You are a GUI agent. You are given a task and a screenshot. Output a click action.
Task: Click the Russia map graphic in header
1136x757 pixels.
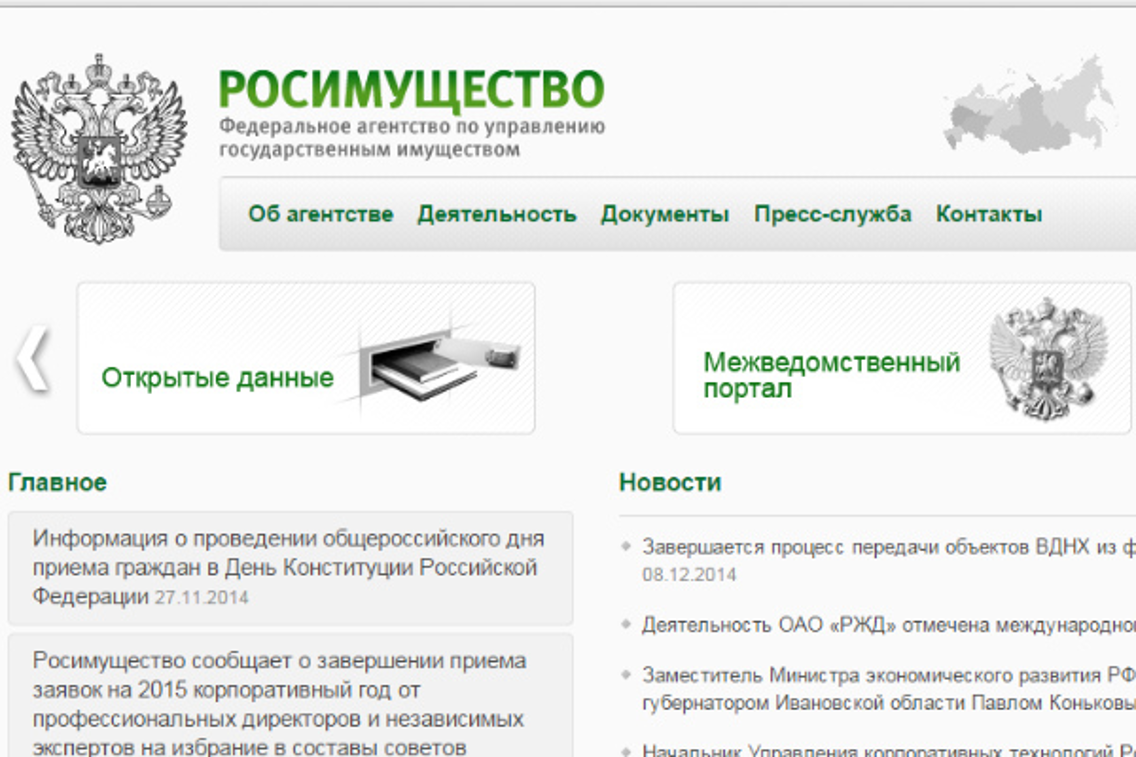[1030, 106]
